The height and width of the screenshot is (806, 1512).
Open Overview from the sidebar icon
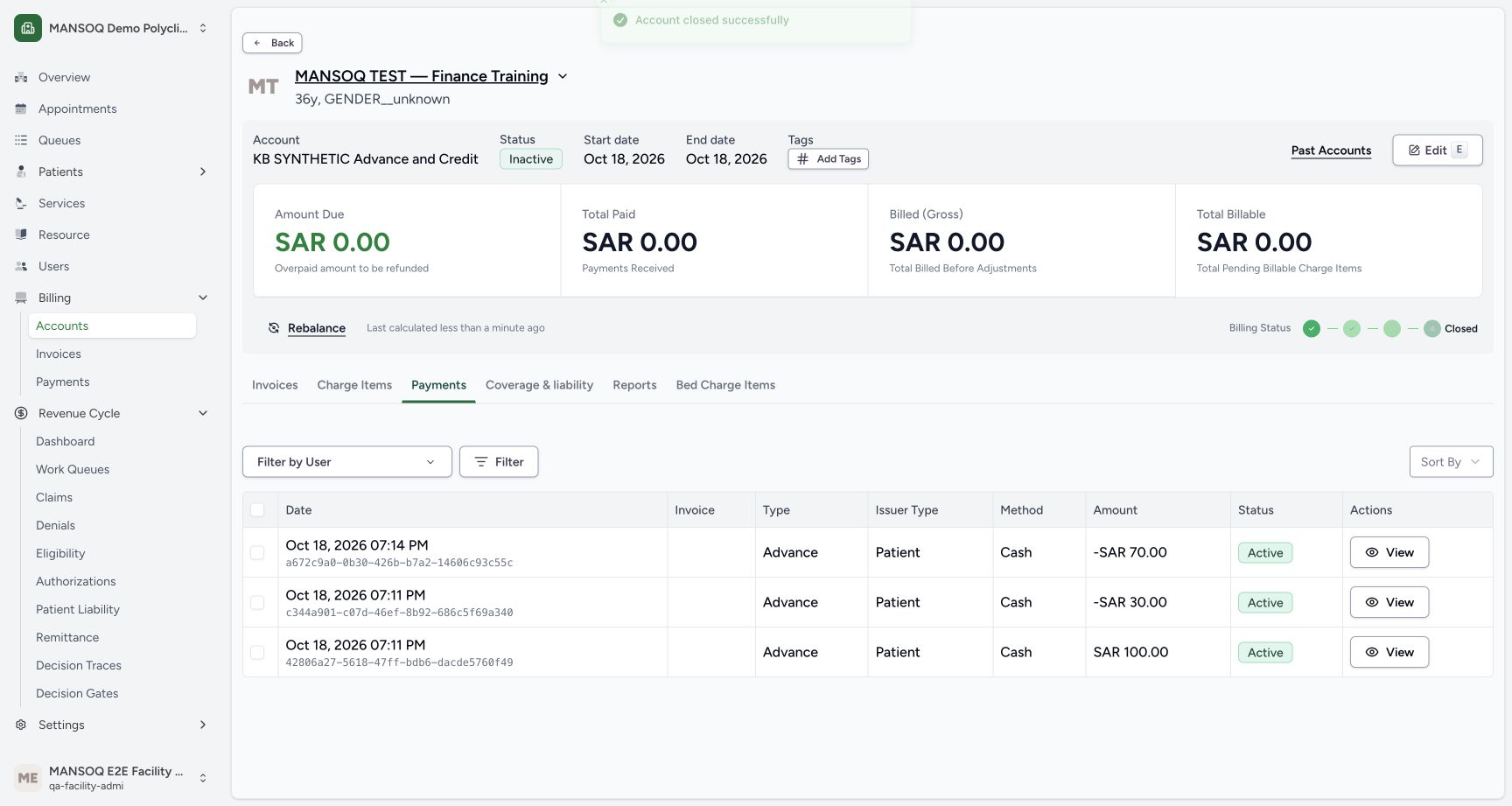(21, 77)
